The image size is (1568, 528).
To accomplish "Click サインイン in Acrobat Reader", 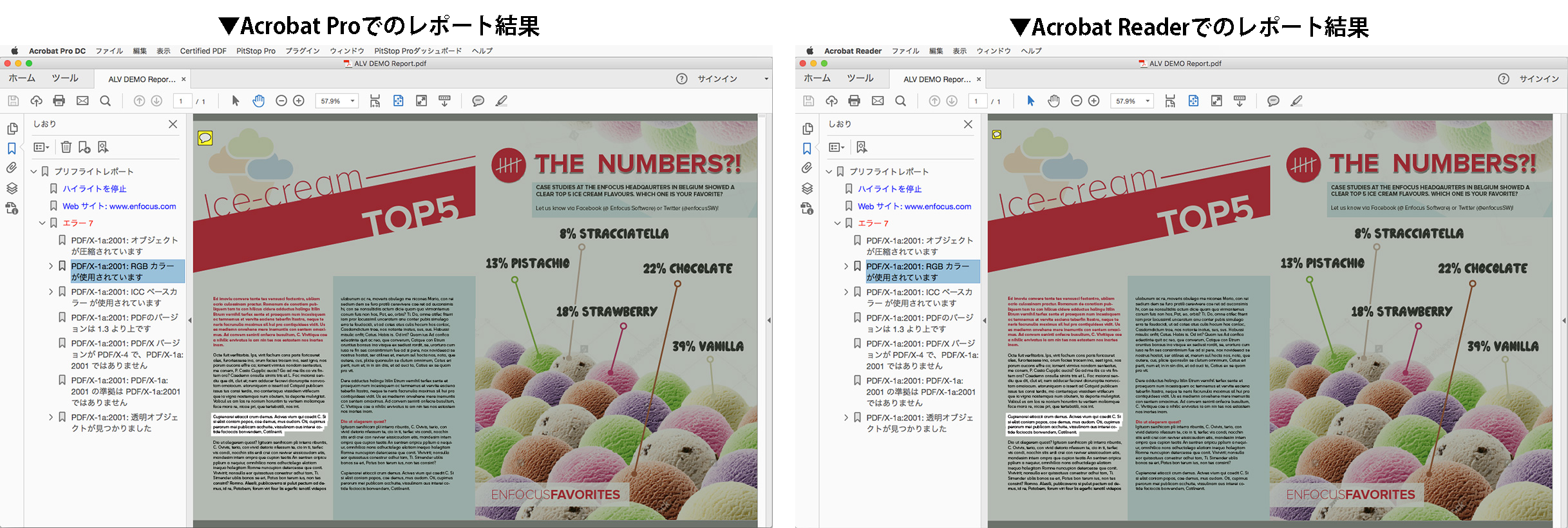I will [x=1539, y=79].
